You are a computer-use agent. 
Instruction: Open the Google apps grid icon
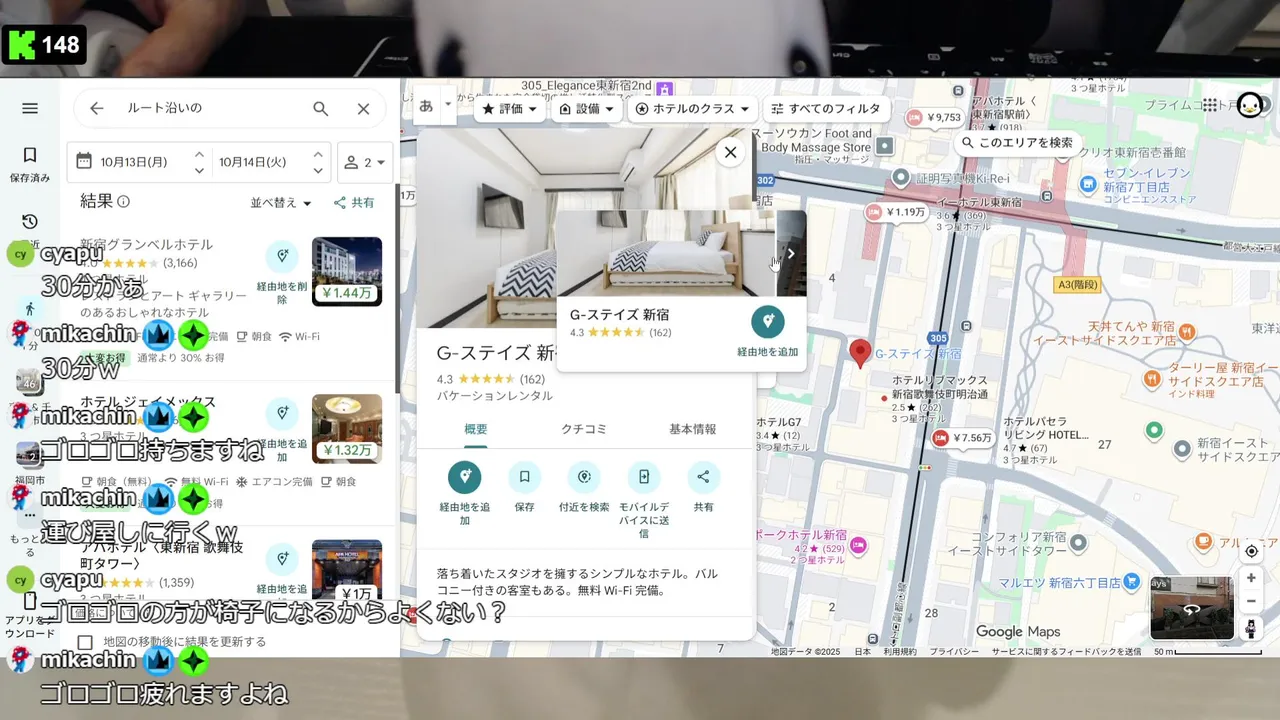pyautogui.click(x=1210, y=105)
